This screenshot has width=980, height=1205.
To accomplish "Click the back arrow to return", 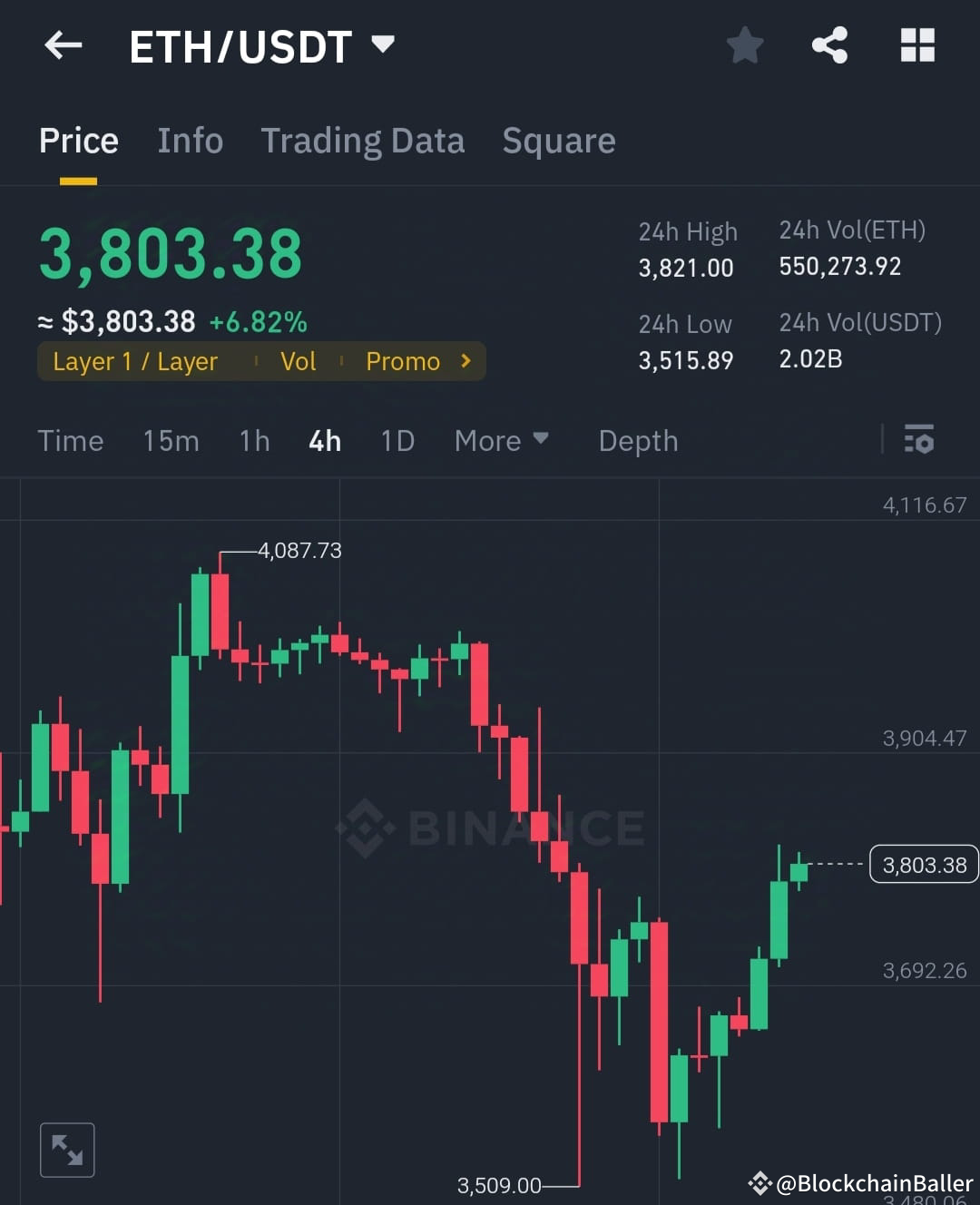I will (x=63, y=45).
